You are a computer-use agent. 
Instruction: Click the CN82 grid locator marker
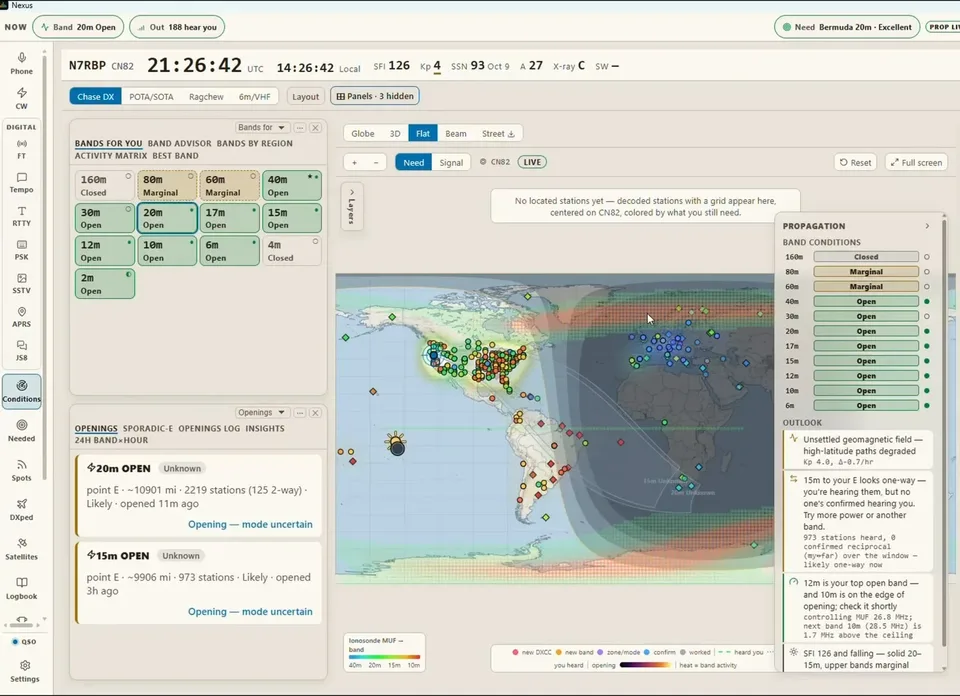click(x=495, y=162)
